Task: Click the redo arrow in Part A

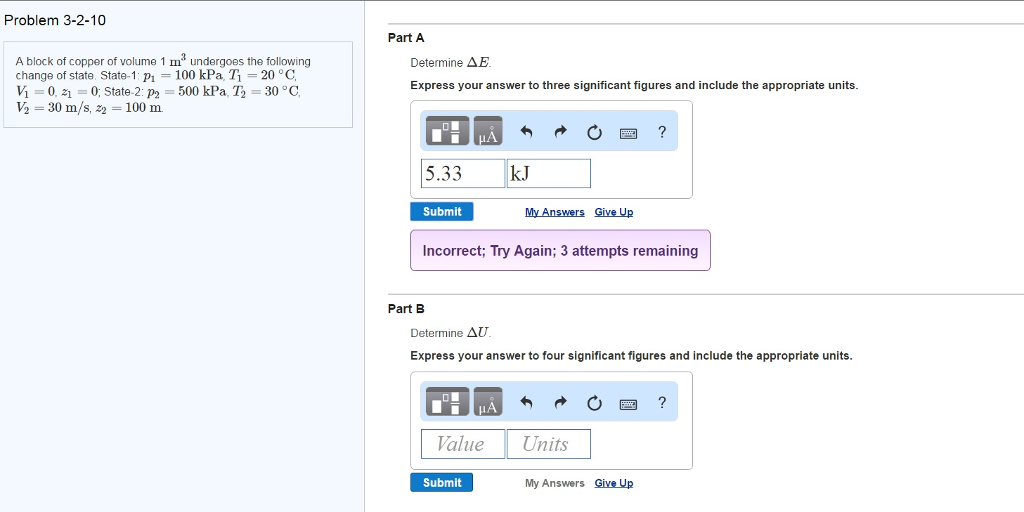Action: [x=560, y=132]
